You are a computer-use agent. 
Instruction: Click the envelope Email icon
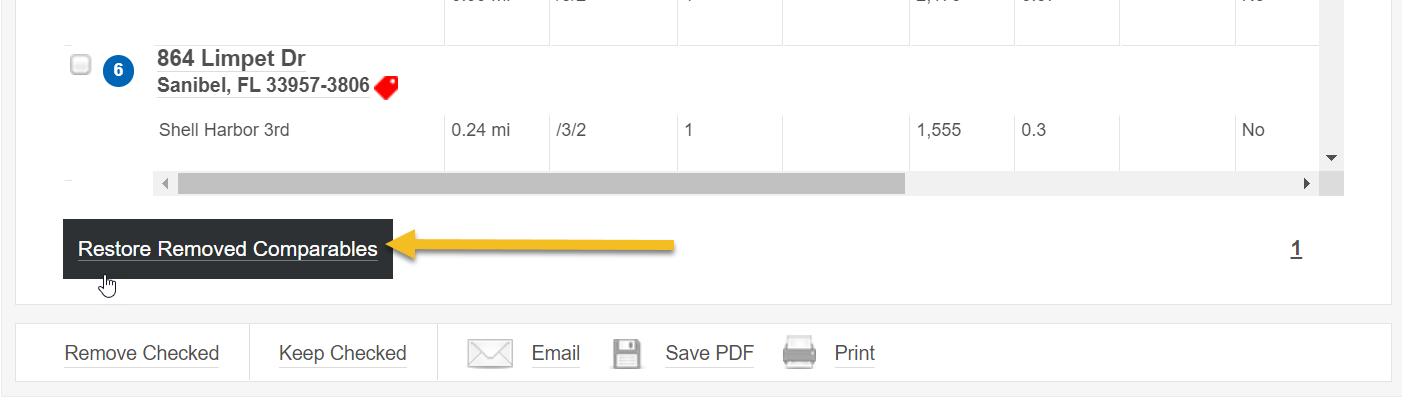[x=490, y=353]
